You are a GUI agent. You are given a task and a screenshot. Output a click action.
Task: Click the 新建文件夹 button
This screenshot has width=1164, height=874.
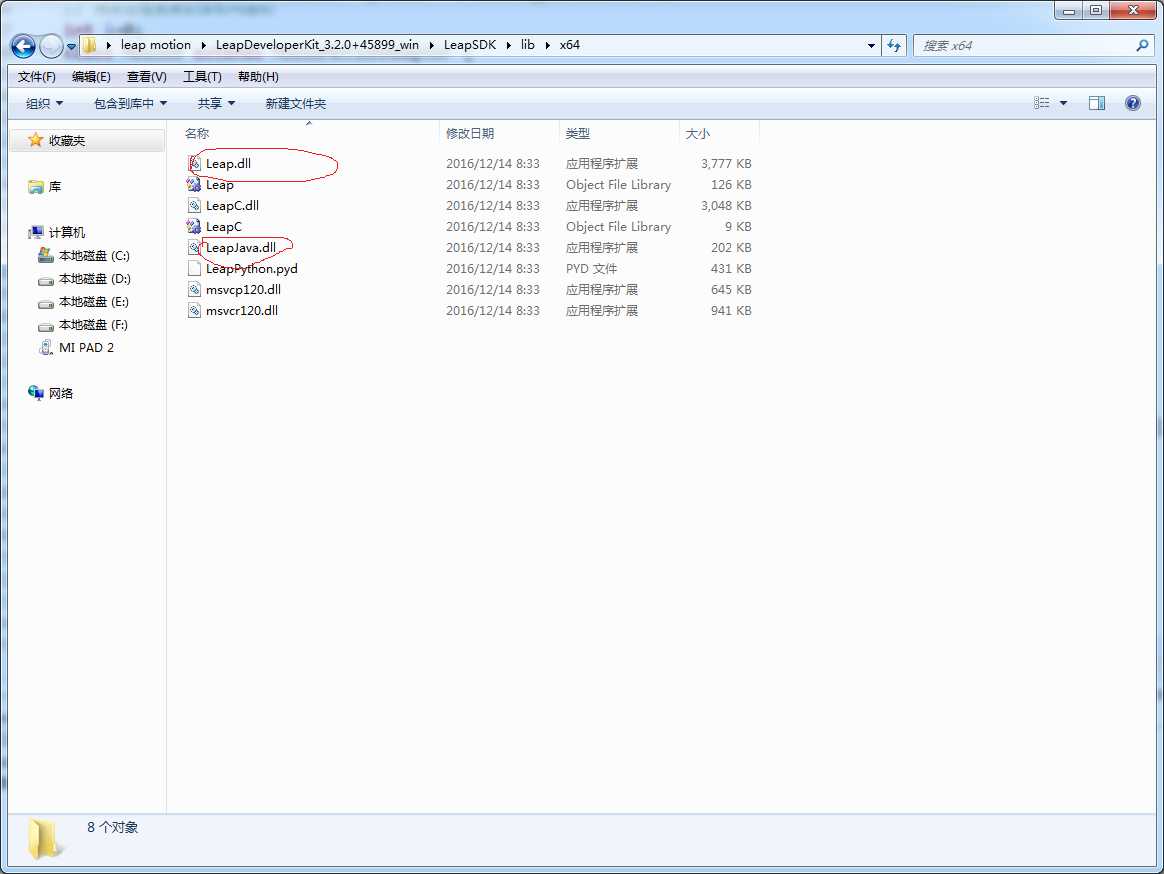295,103
